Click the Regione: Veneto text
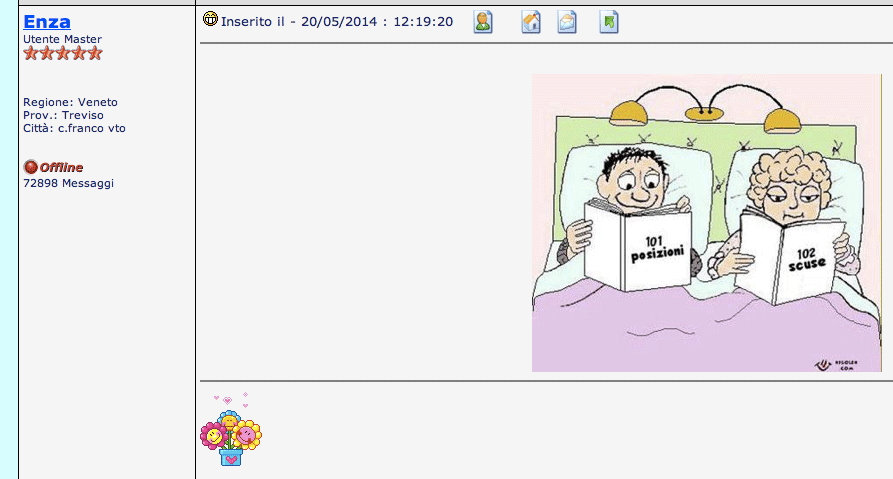Image resolution: width=893 pixels, height=479 pixels. (70, 102)
